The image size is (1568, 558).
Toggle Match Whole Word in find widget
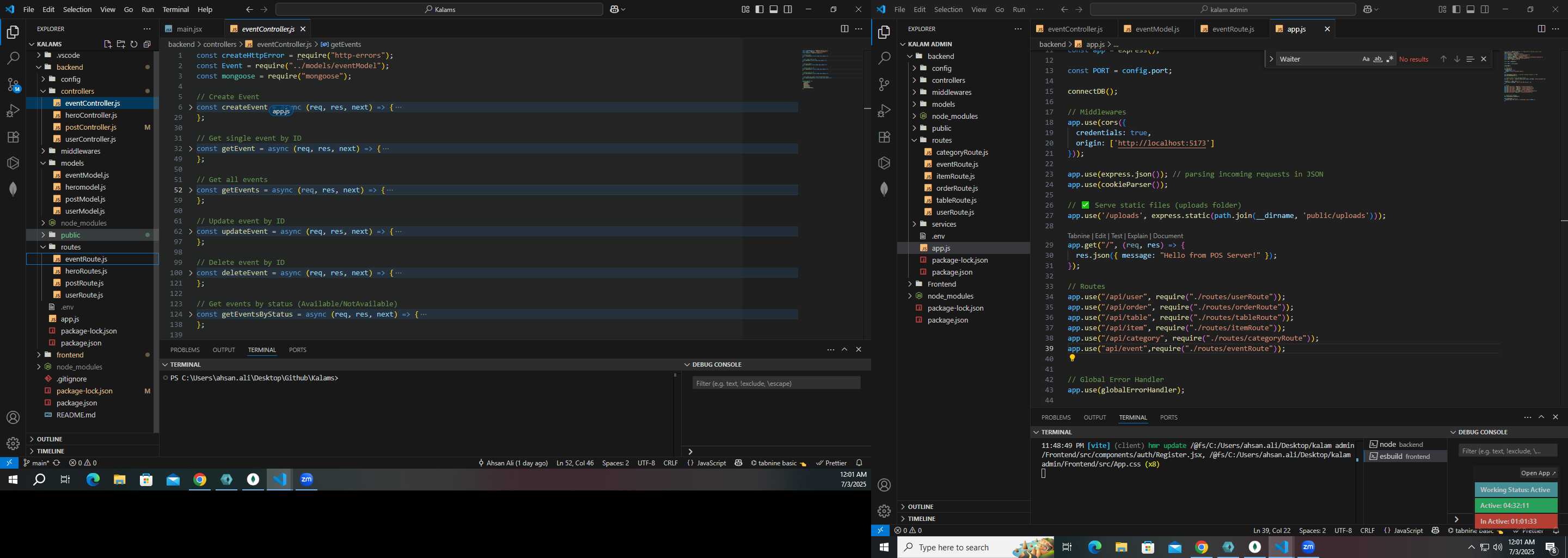(x=1377, y=59)
